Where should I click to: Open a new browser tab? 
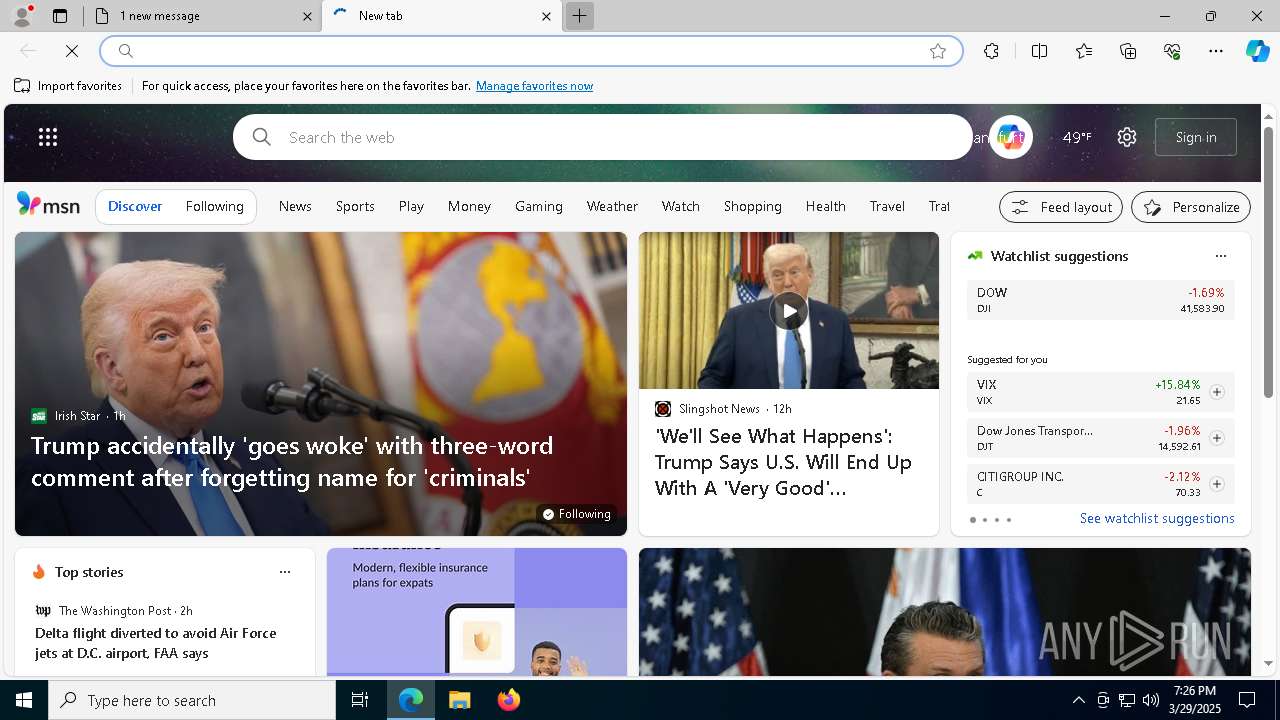click(x=579, y=16)
